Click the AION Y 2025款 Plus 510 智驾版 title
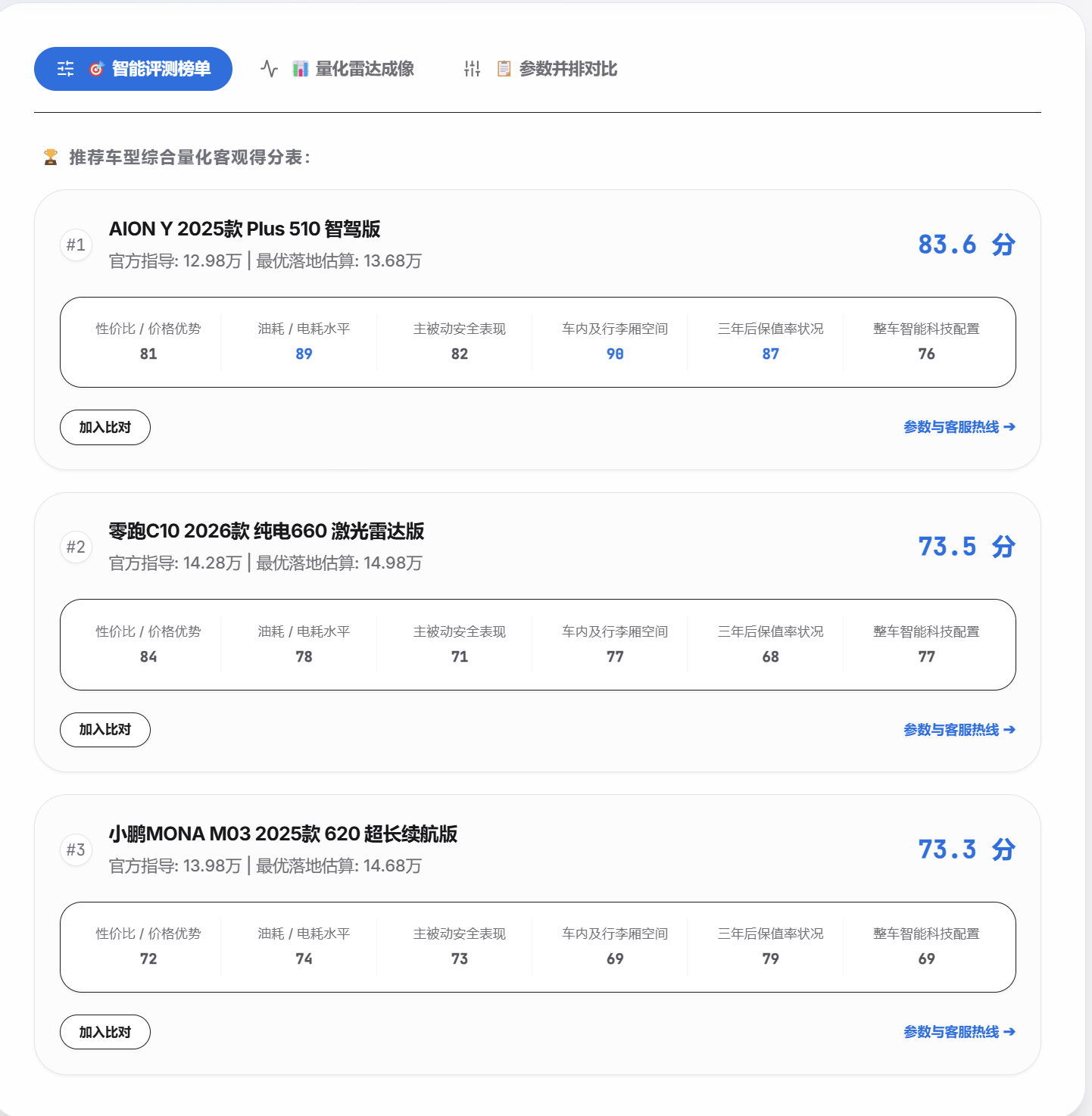 point(245,229)
